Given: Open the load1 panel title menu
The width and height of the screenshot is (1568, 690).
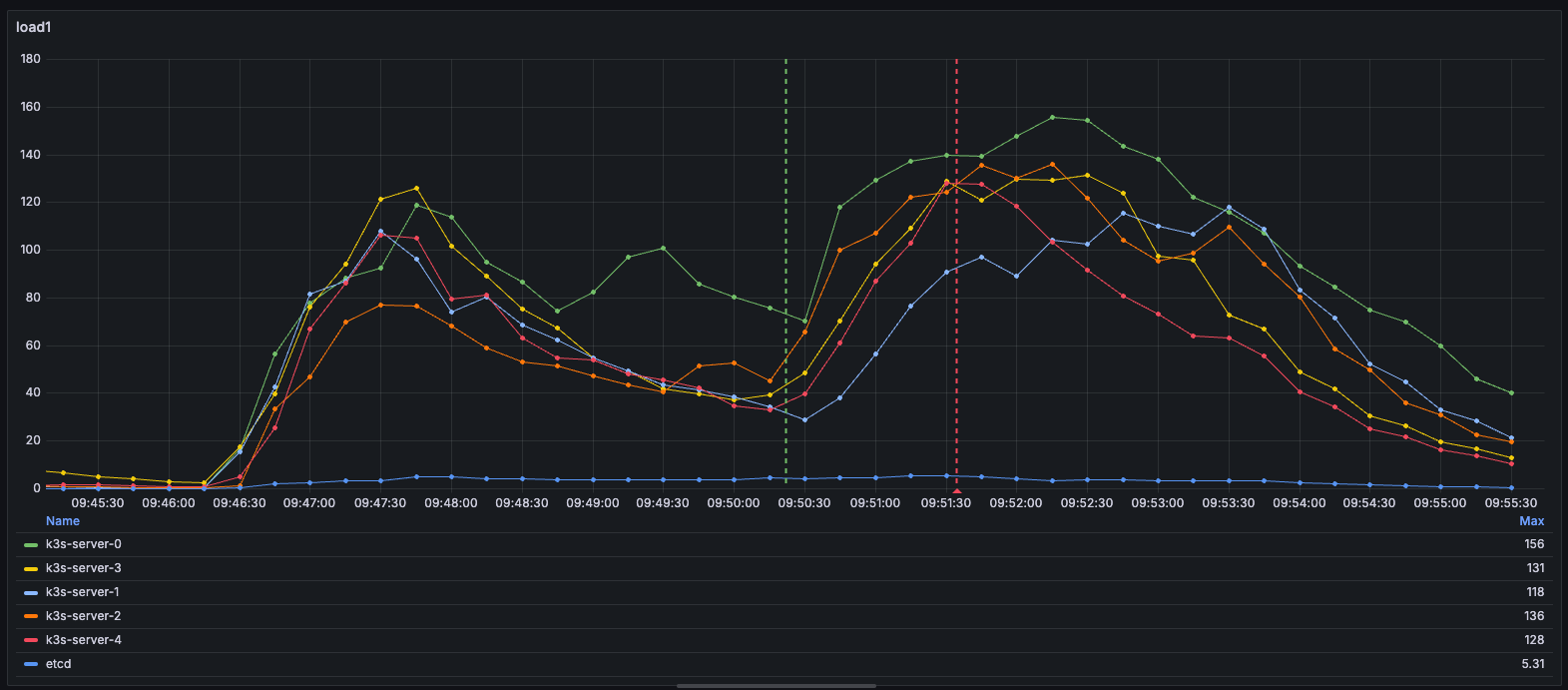Looking at the screenshot, I should [34, 27].
